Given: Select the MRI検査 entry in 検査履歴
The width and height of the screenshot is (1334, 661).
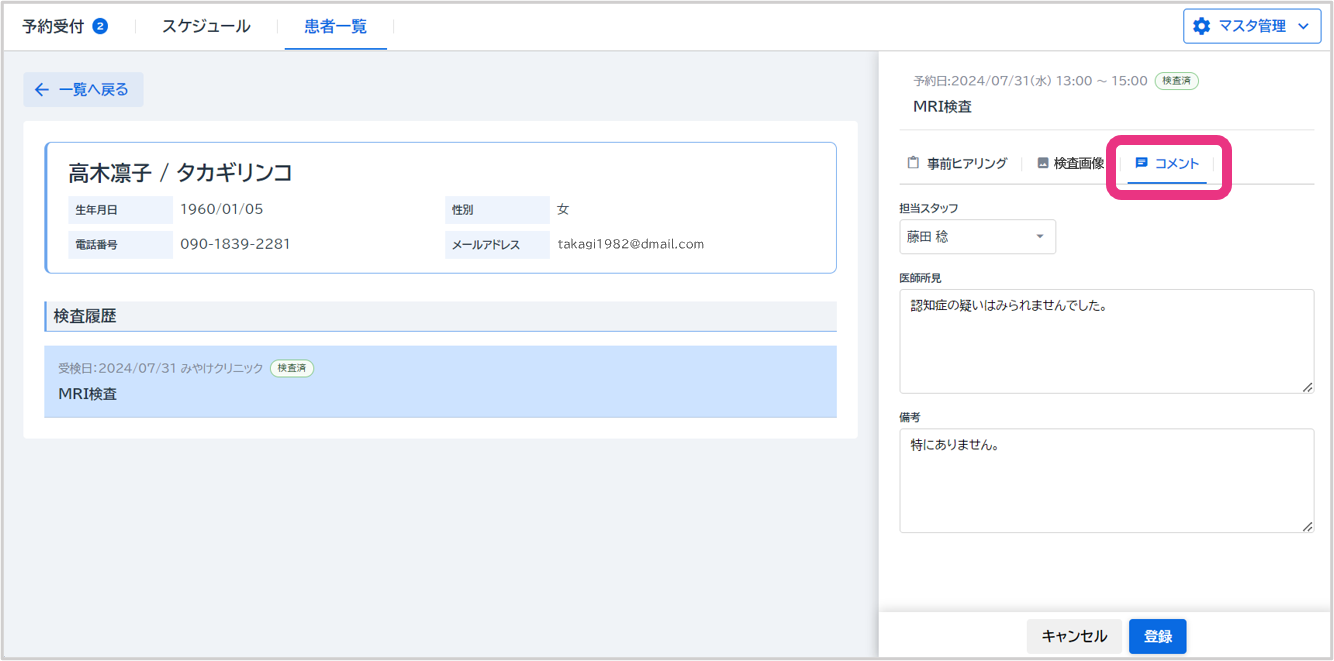Looking at the screenshot, I should (440, 382).
